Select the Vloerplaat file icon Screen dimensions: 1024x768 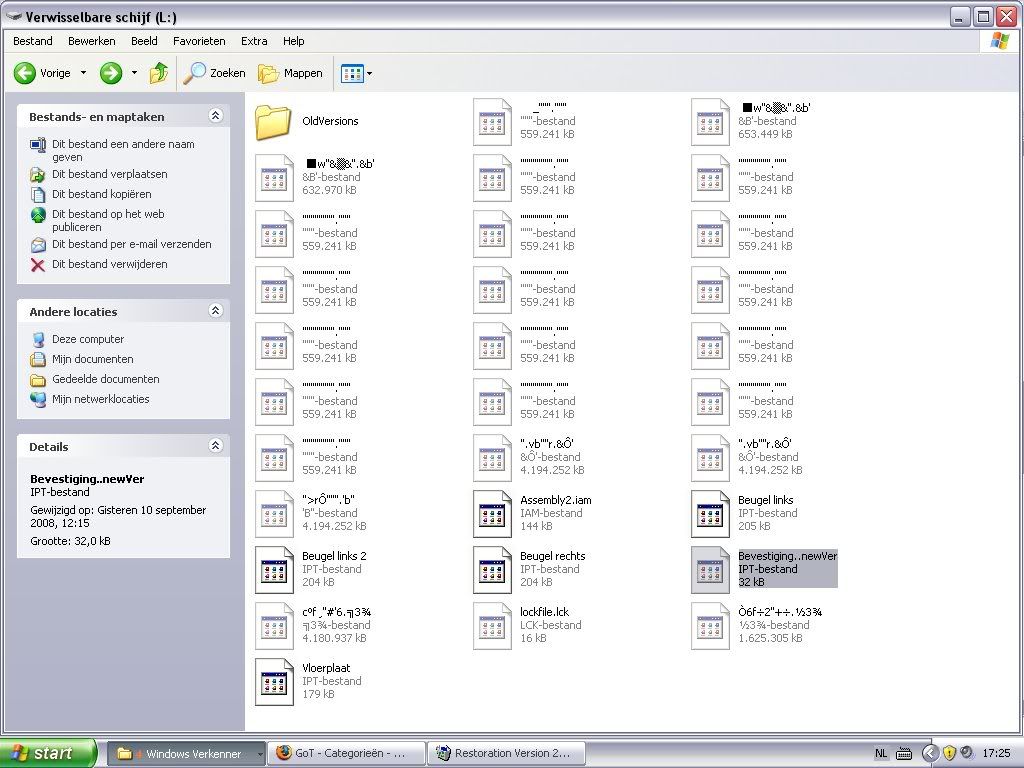(274, 682)
